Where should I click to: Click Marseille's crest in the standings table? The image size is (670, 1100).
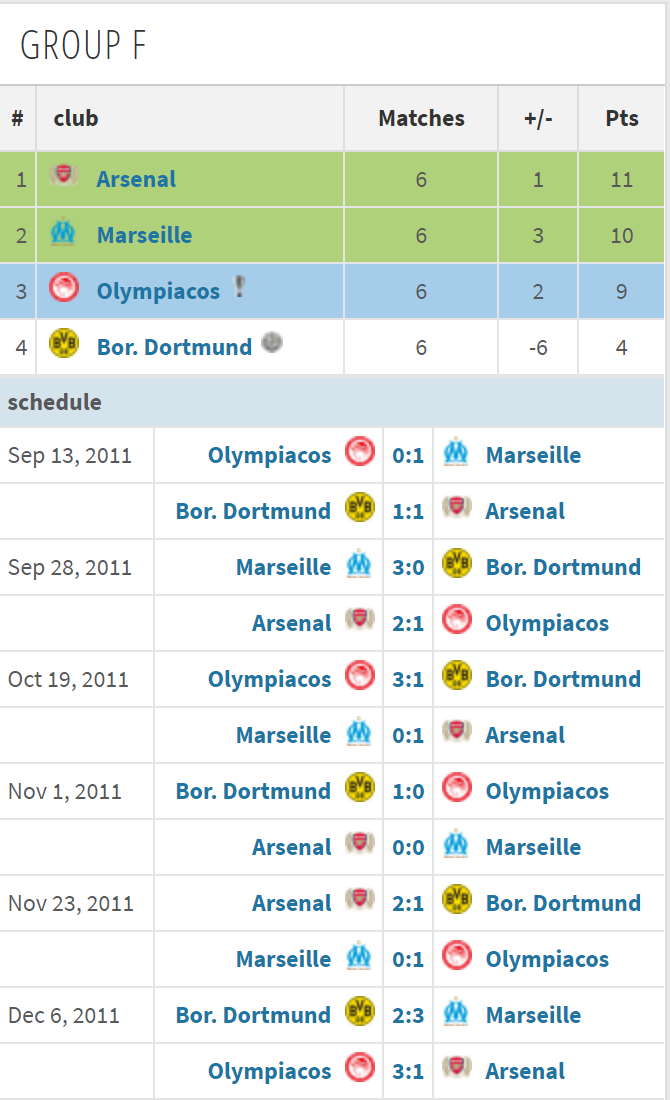64,234
